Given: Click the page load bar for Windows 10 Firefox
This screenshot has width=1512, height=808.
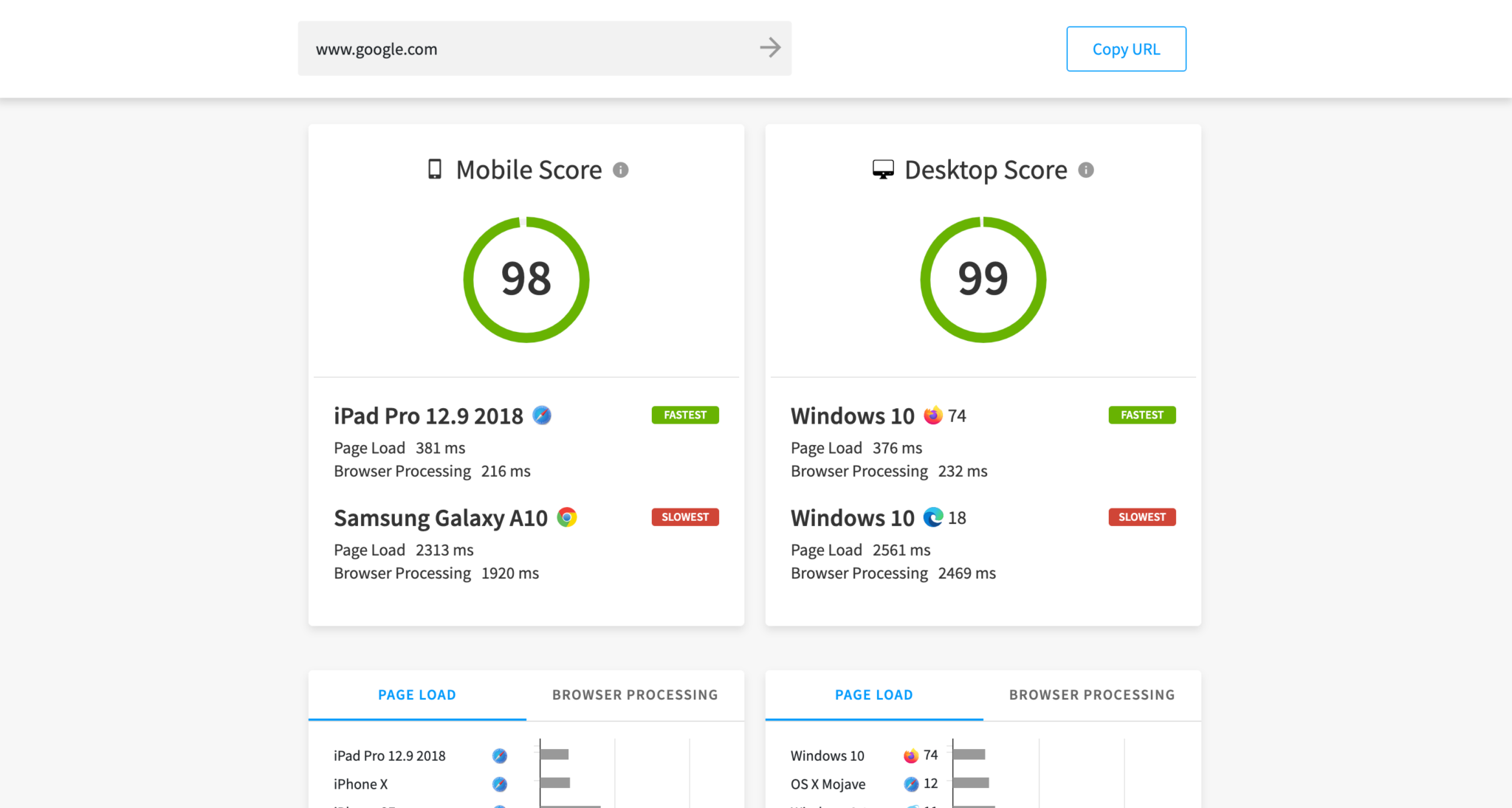Looking at the screenshot, I should [967, 755].
